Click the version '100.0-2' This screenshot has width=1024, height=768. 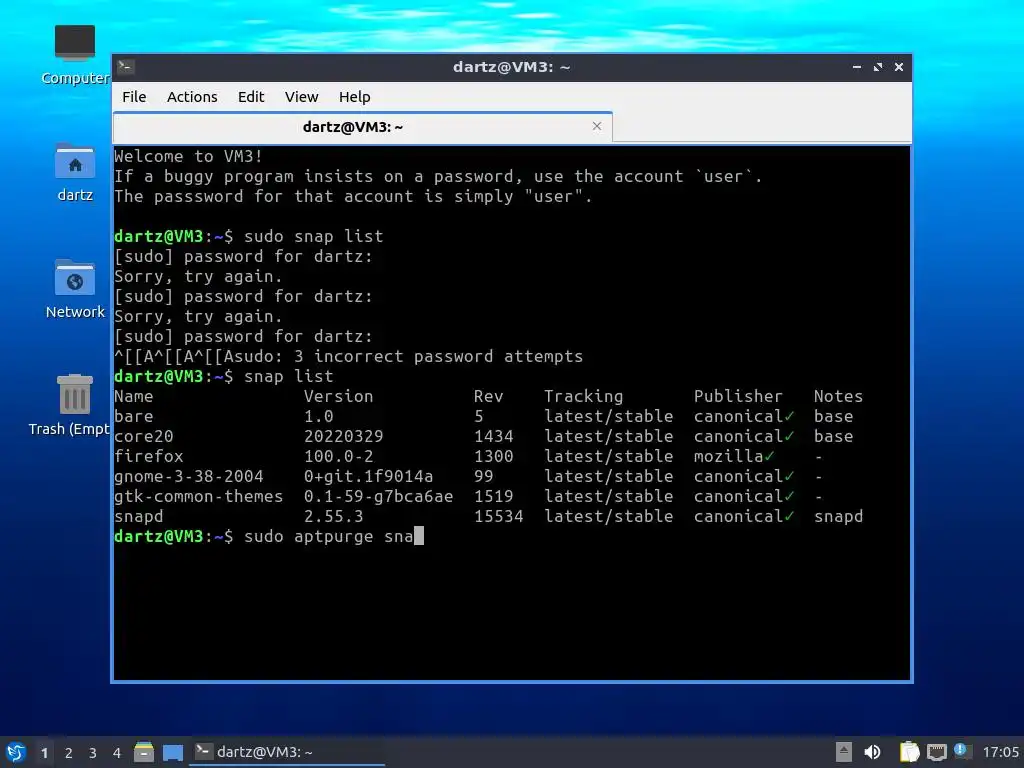pyautogui.click(x=338, y=456)
